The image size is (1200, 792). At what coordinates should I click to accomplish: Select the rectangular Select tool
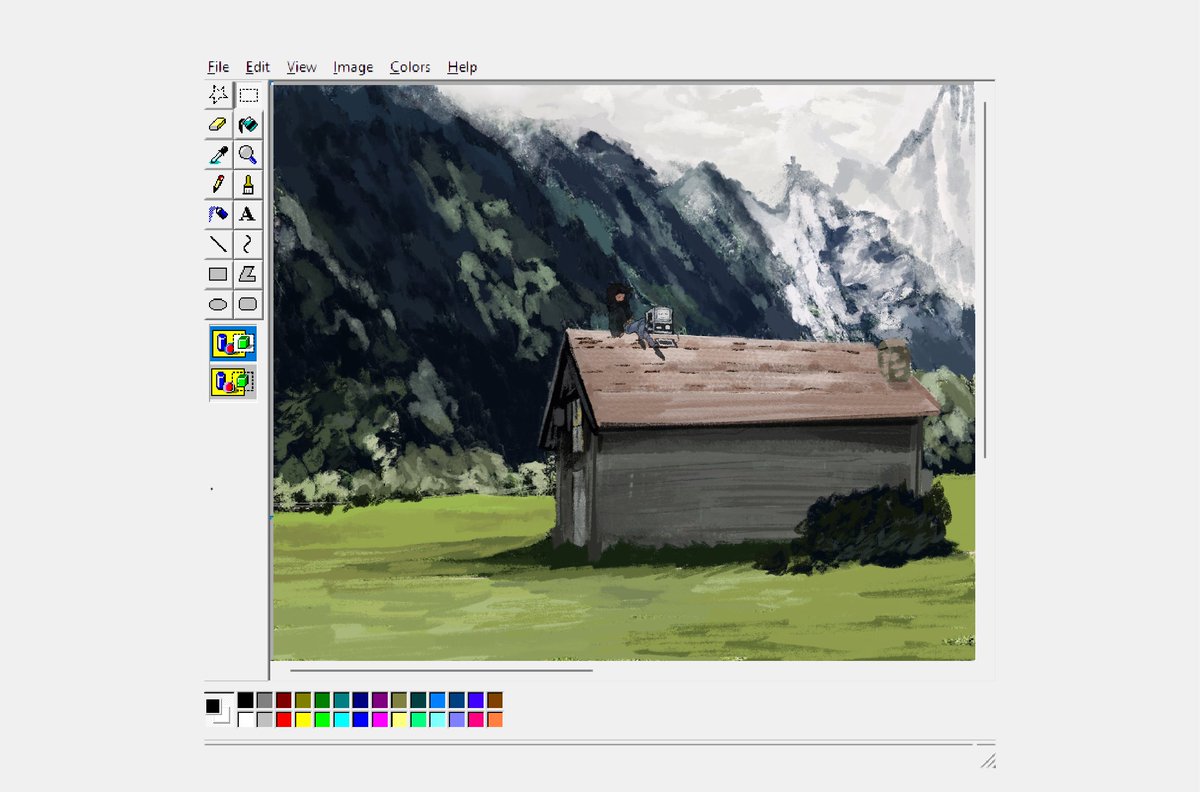(248, 95)
